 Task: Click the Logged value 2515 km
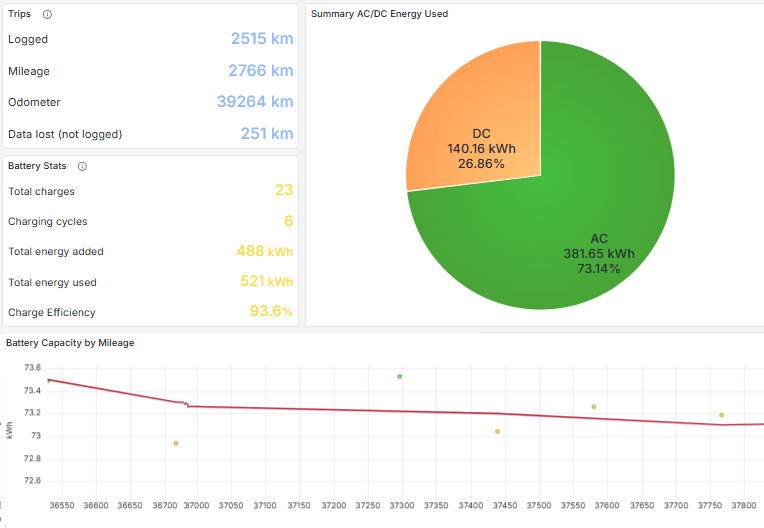coord(261,39)
